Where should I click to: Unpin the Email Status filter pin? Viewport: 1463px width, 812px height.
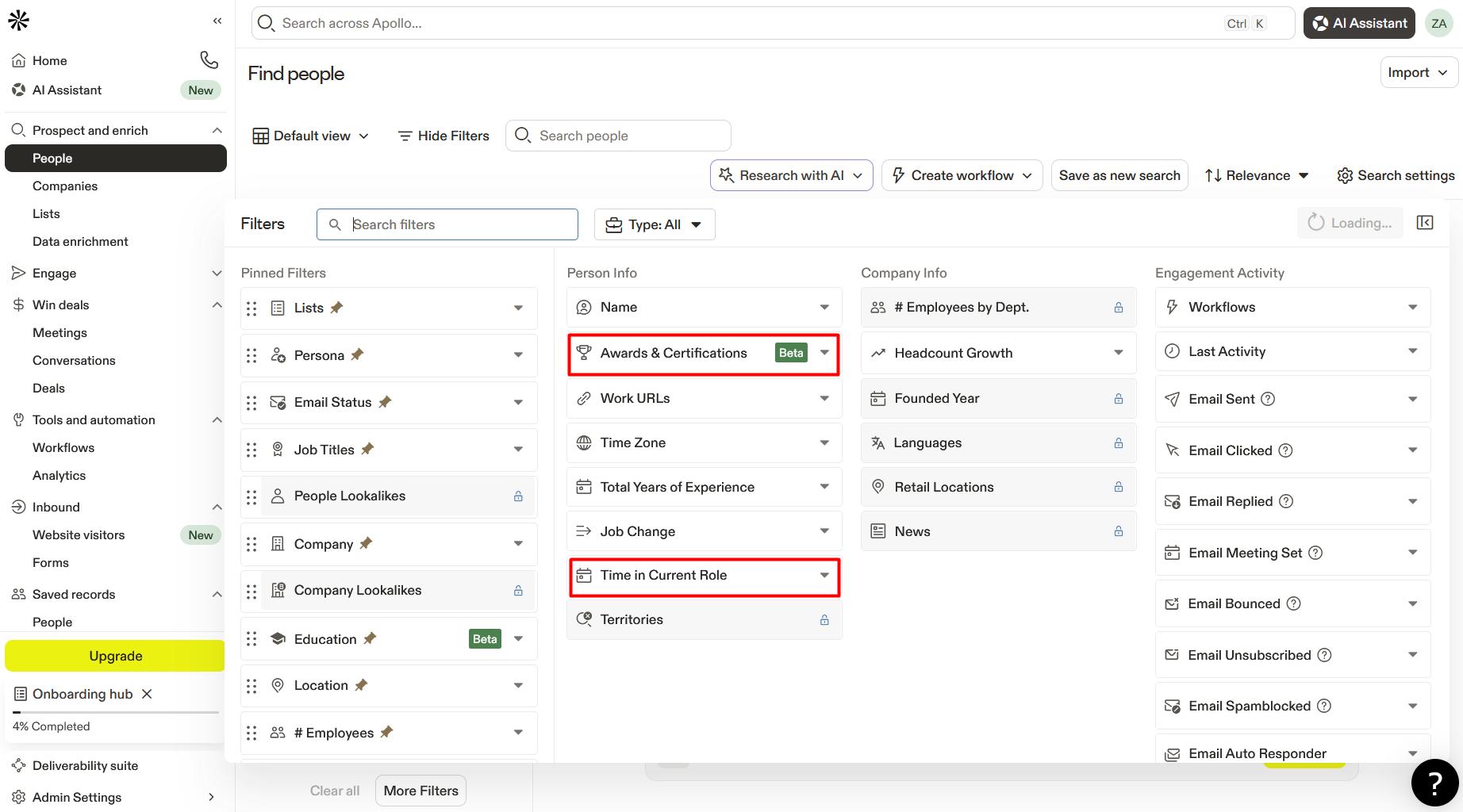tap(386, 401)
